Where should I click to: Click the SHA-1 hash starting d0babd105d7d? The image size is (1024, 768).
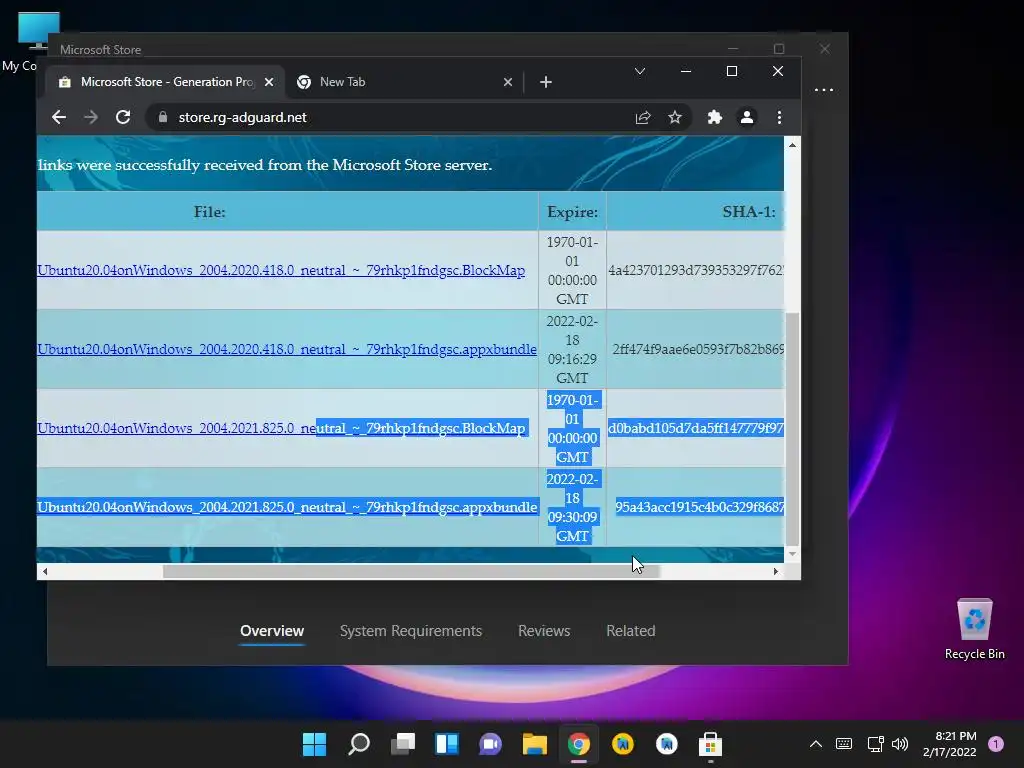[696, 428]
